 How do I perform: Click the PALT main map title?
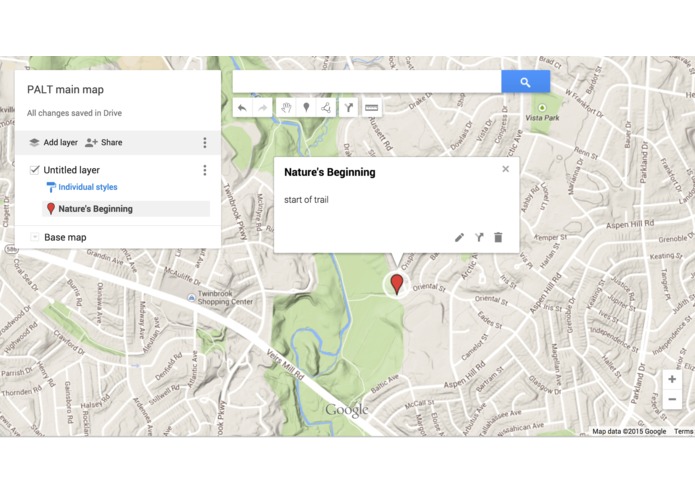[66, 89]
